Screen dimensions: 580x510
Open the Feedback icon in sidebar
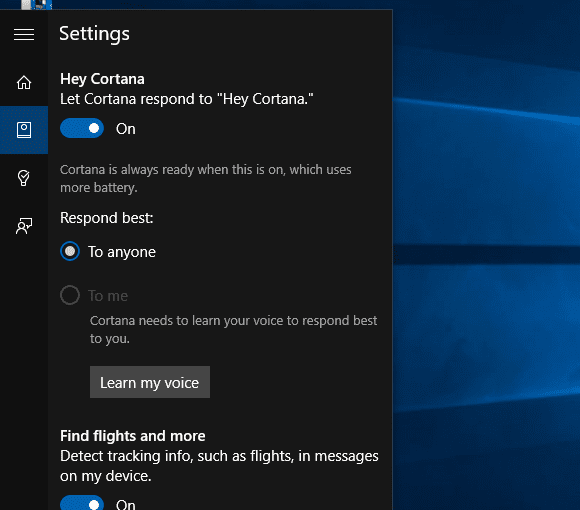(24, 225)
